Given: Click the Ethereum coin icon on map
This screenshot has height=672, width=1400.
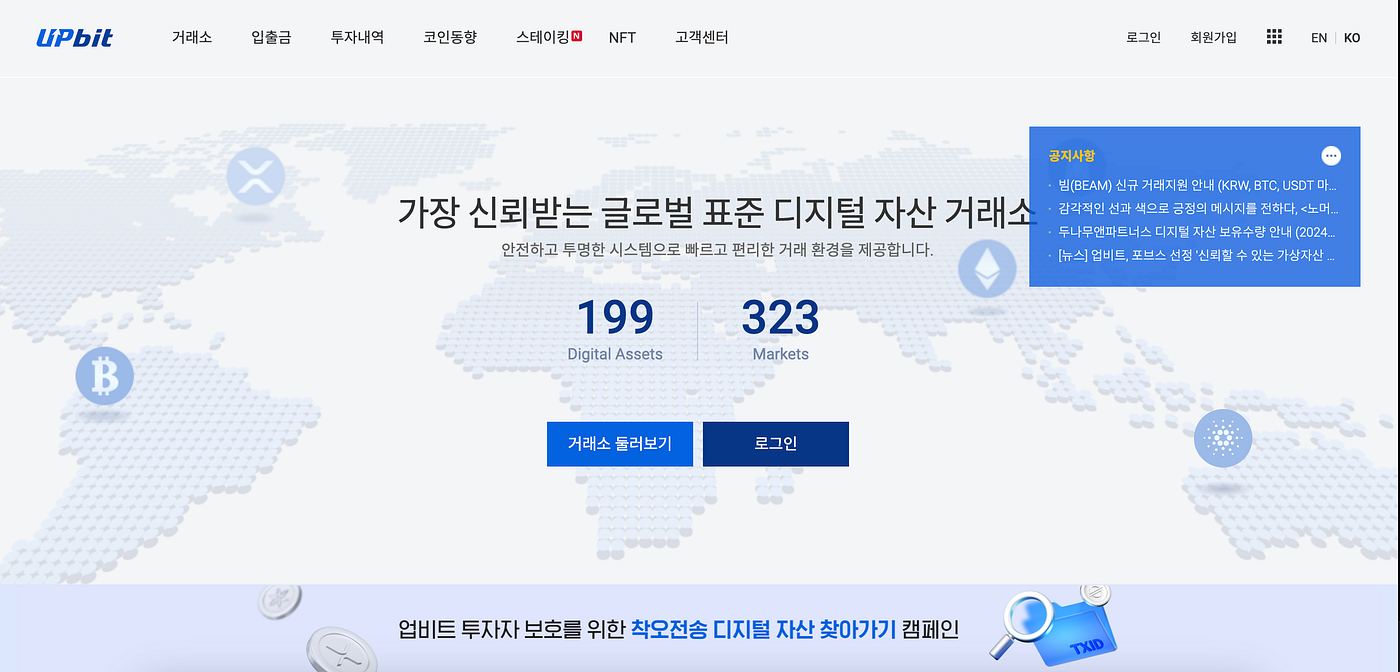Looking at the screenshot, I should 987,270.
